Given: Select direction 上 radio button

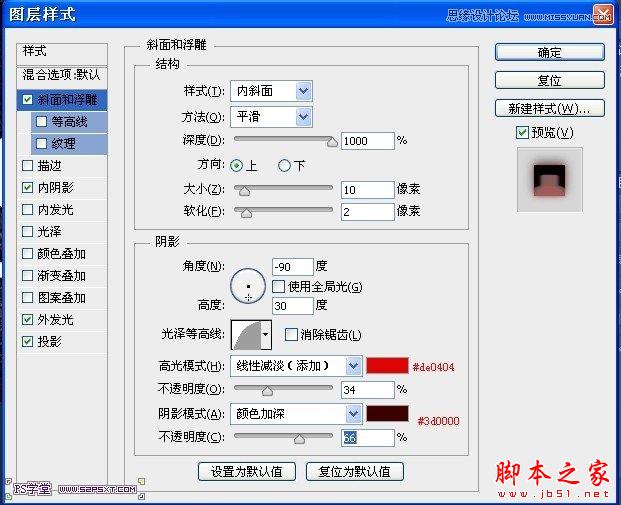Looking at the screenshot, I should (237, 165).
